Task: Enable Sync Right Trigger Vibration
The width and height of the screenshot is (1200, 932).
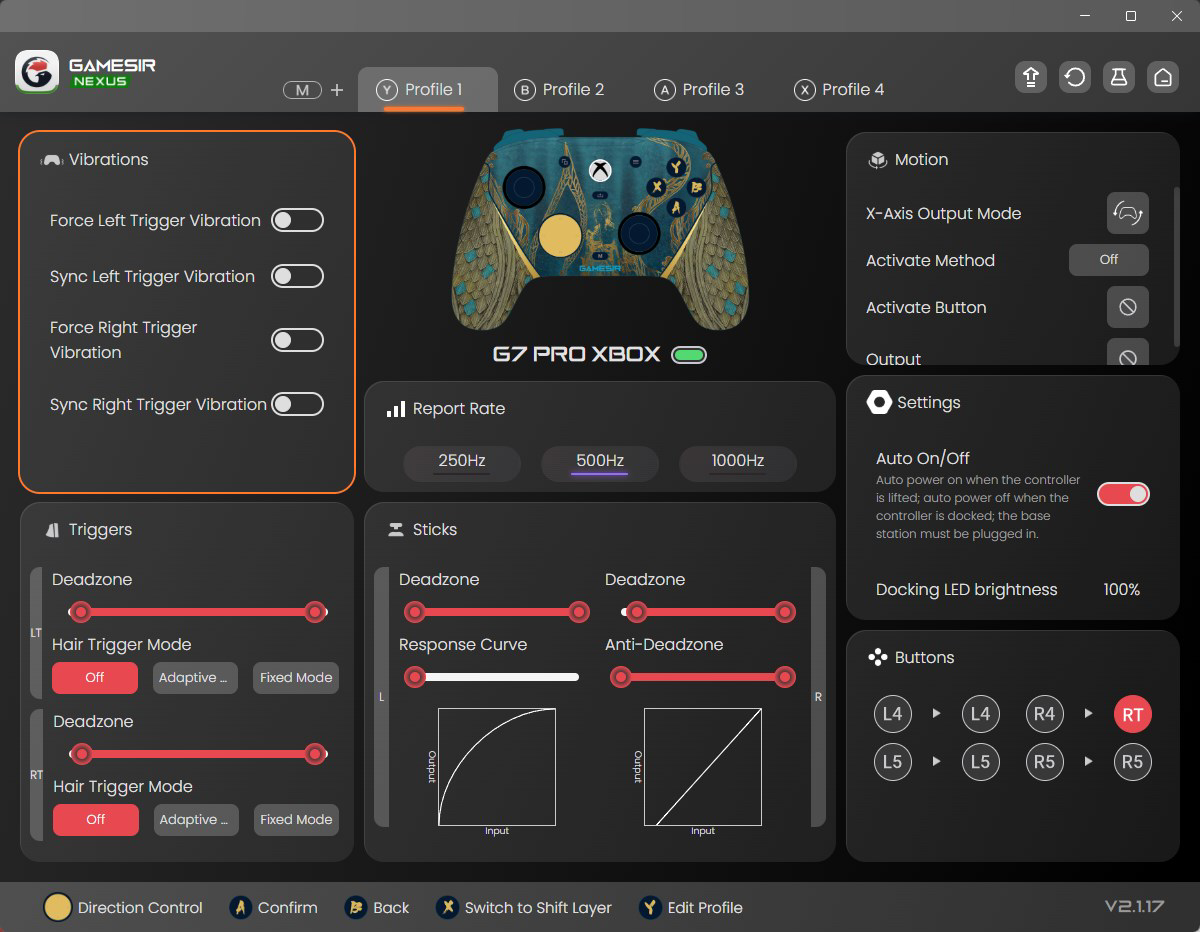Action: click(x=297, y=404)
